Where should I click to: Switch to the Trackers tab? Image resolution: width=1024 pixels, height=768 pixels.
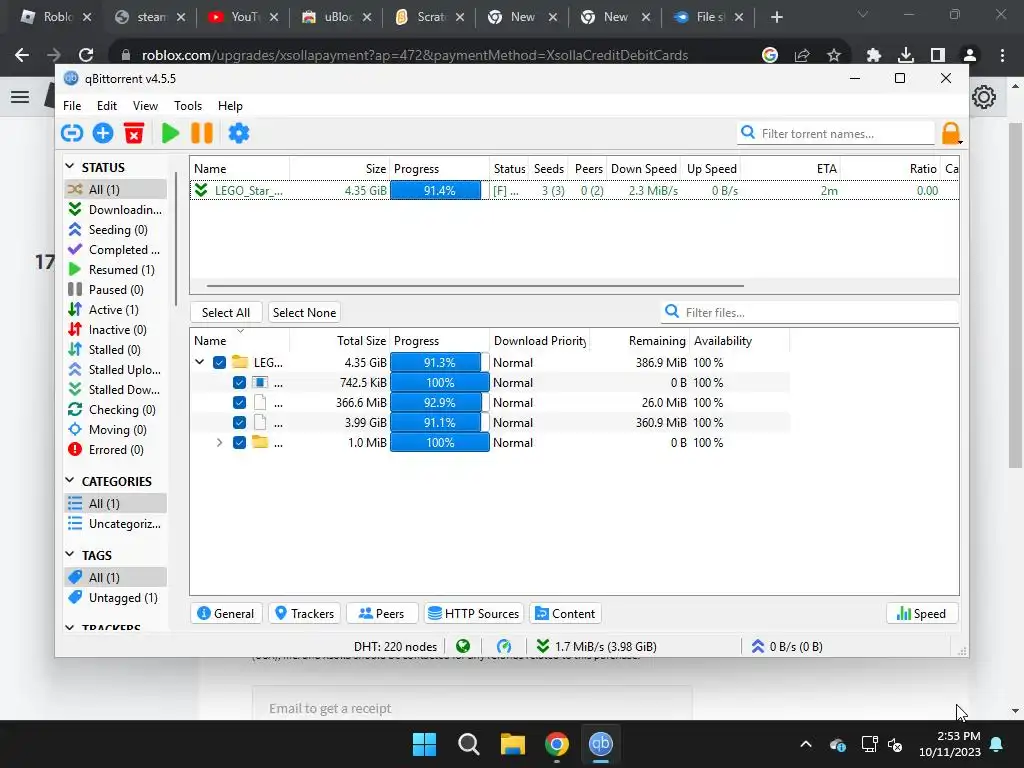click(x=304, y=614)
